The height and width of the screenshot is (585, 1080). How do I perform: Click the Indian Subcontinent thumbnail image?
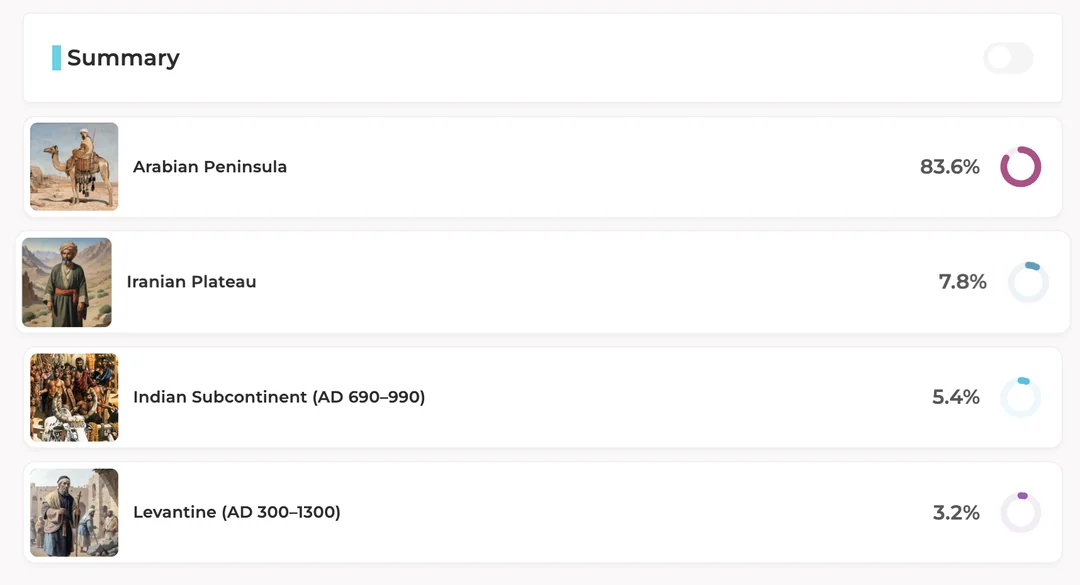pyautogui.click(x=74, y=397)
